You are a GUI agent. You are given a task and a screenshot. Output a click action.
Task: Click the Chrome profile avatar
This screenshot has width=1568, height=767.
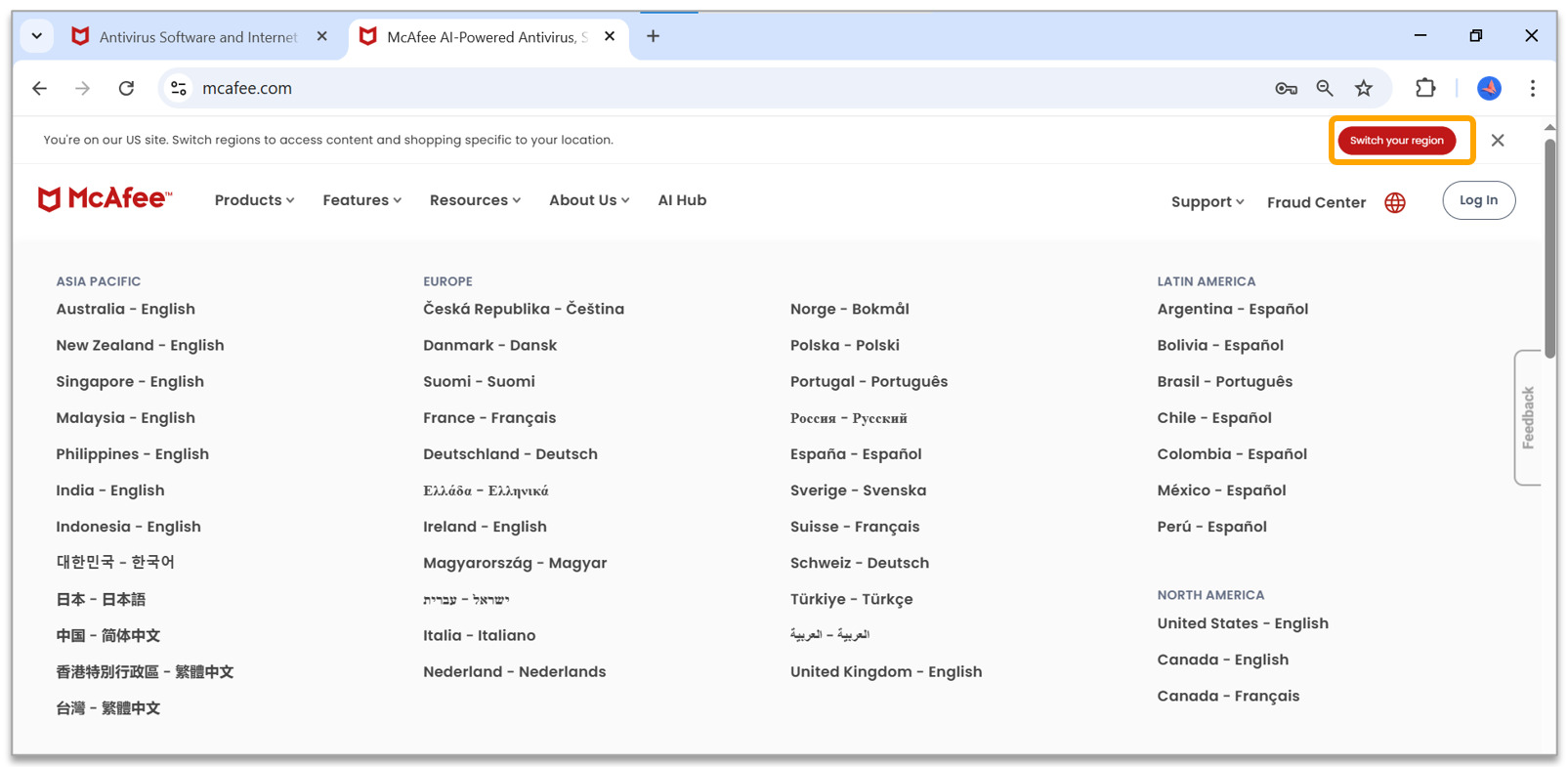[1488, 88]
